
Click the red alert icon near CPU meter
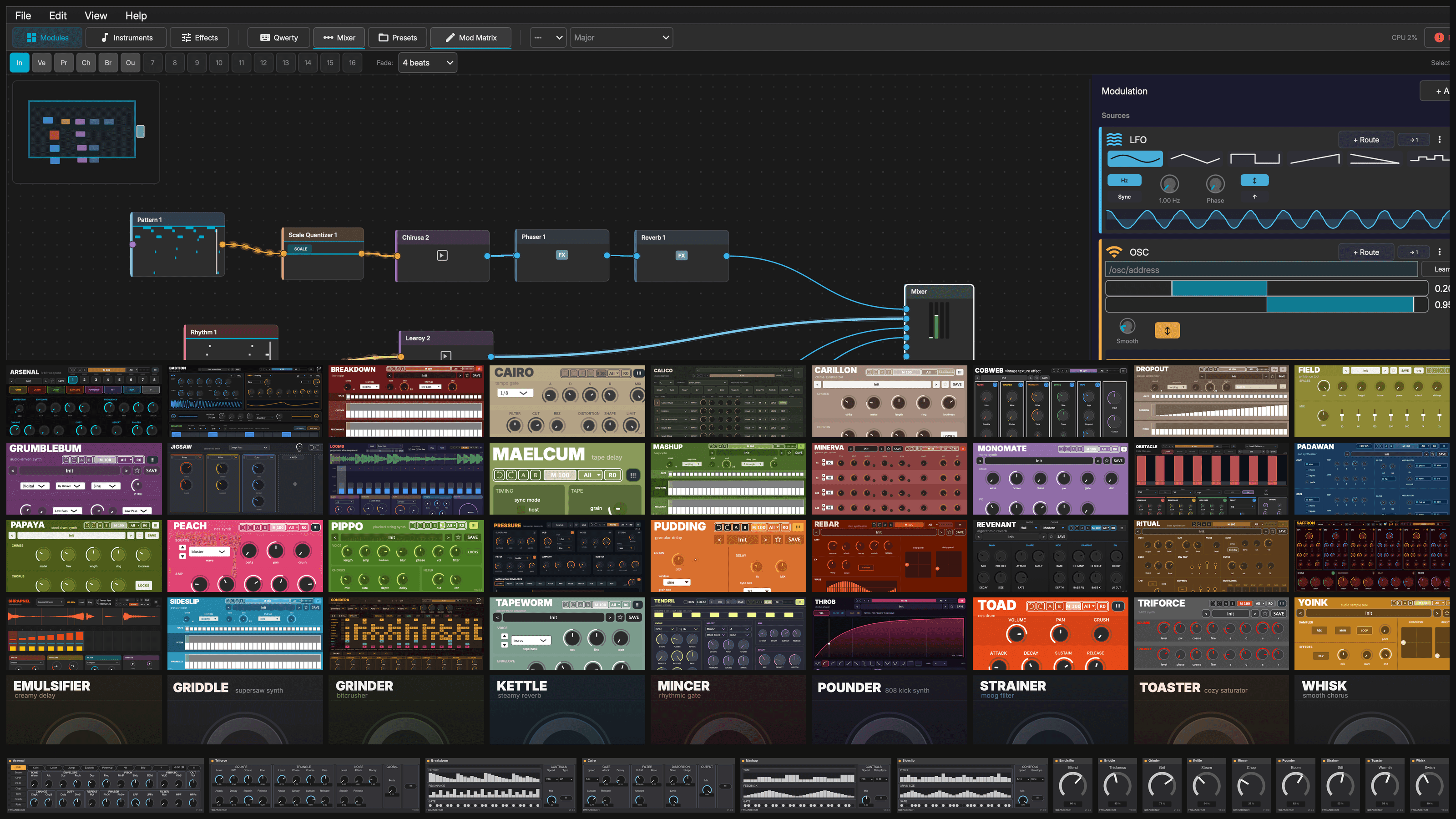point(1439,38)
